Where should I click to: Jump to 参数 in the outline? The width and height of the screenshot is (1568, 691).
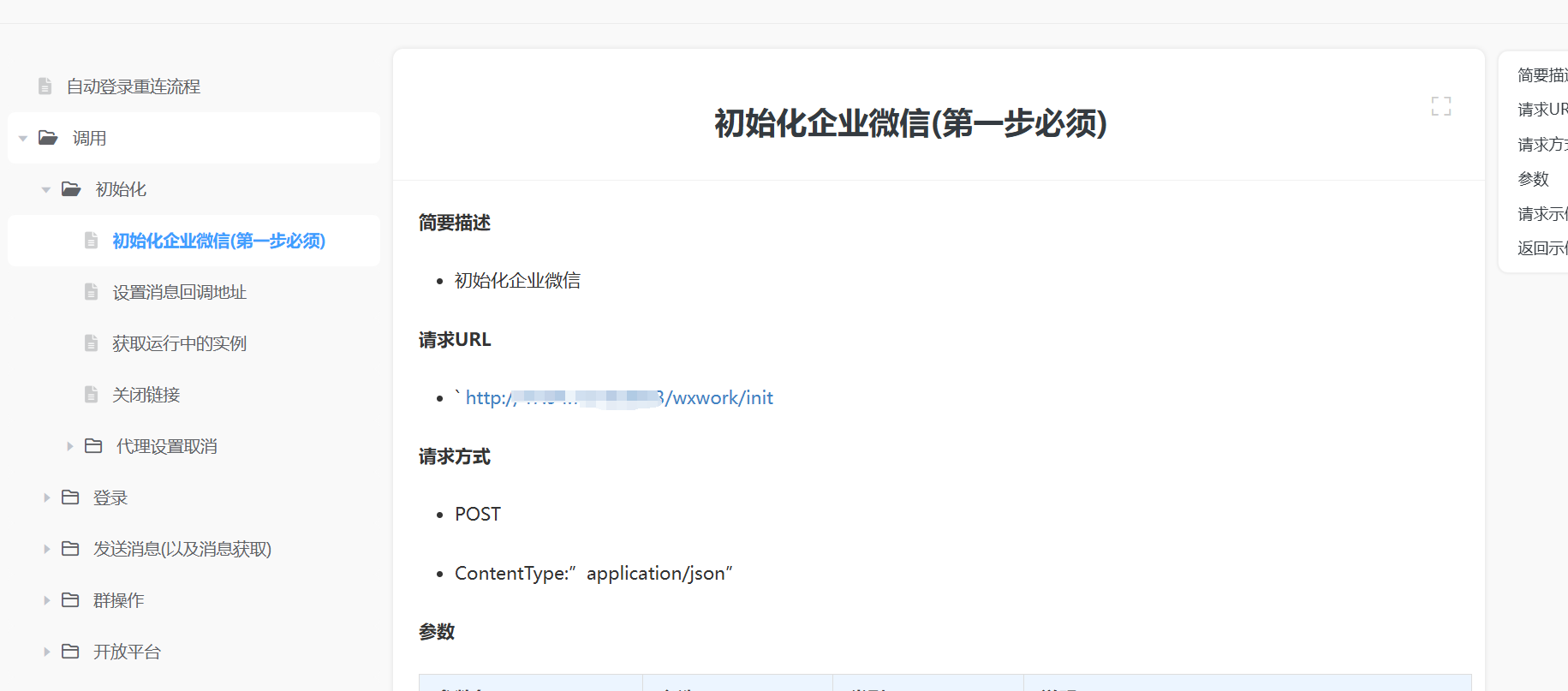click(1533, 179)
